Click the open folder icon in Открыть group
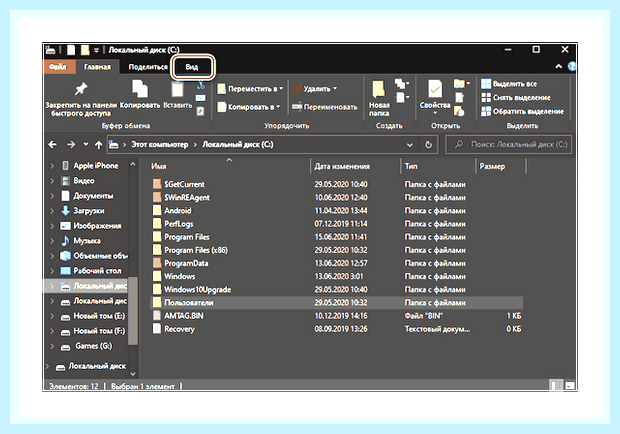Image resolution: width=620 pixels, height=434 pixels. tap(461, 83)
